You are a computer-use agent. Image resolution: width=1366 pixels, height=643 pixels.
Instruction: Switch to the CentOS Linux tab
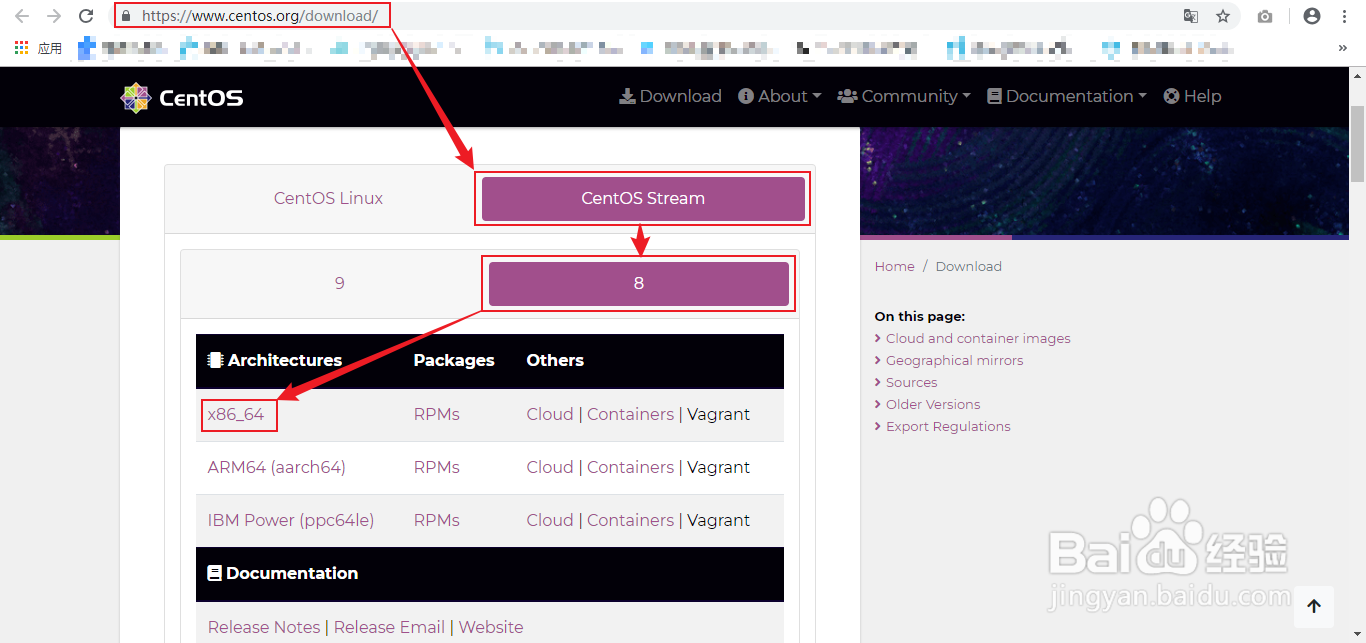coord(328,198)
